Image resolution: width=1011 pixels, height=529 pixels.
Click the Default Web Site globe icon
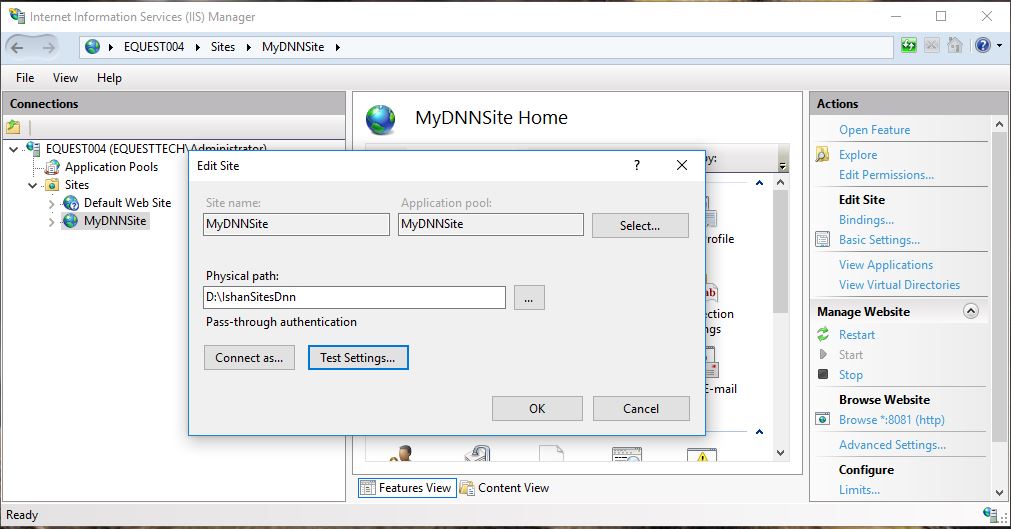(x=71, y=203)
